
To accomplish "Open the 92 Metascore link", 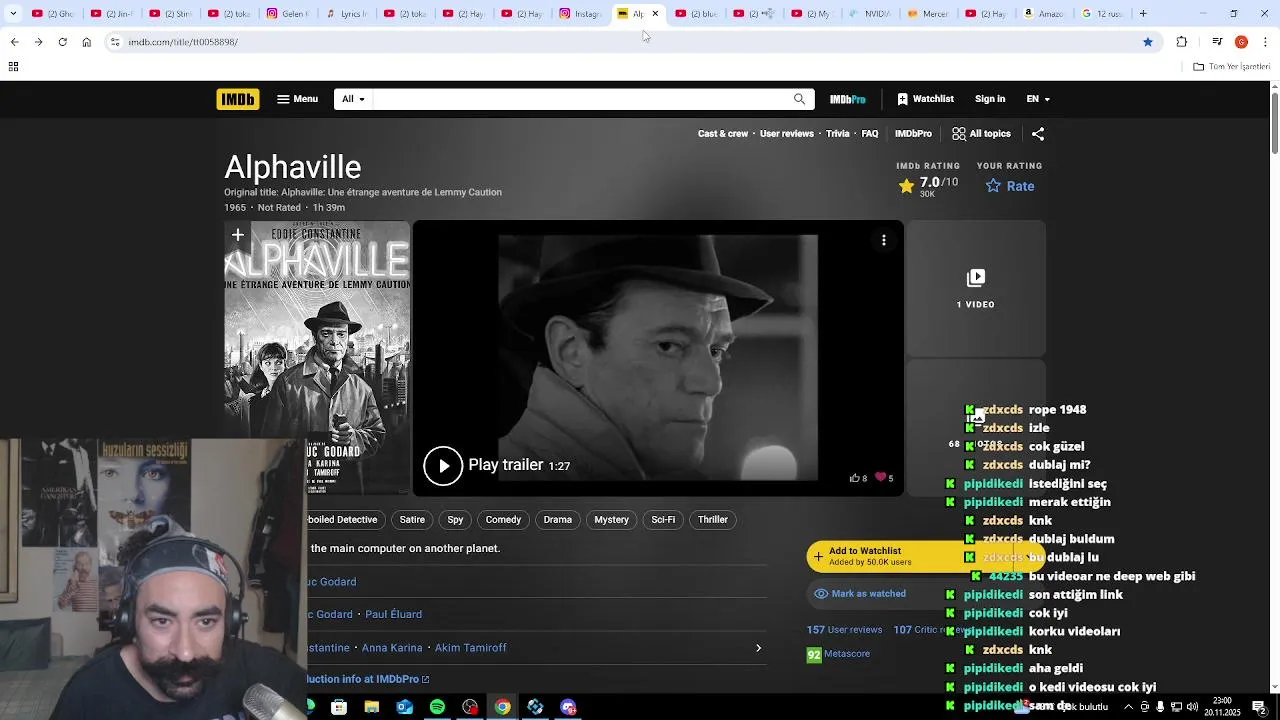I will (x=838, y=655).
